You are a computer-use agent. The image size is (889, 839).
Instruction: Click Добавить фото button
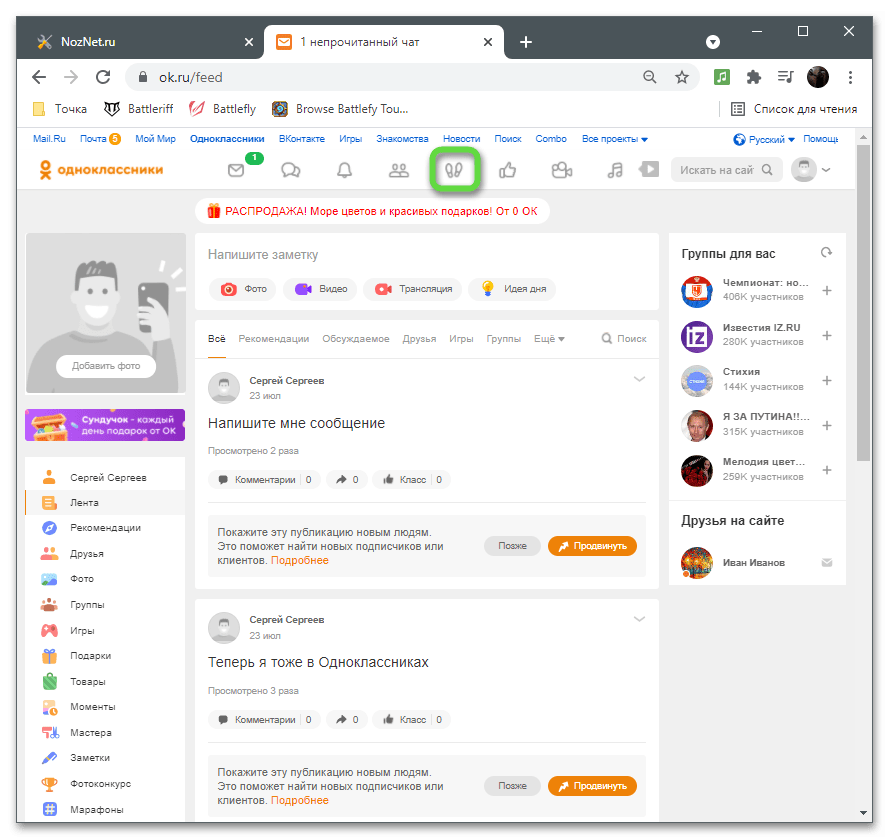[x=106, y=366]
